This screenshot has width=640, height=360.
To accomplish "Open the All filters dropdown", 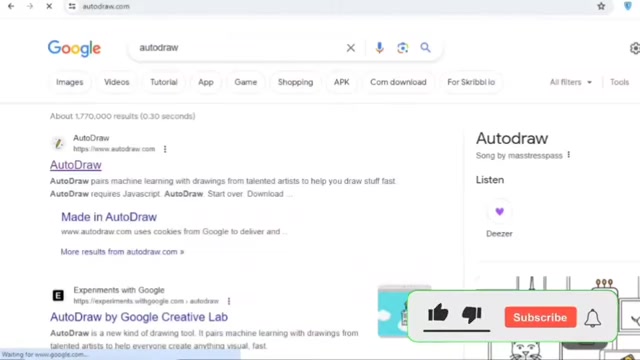I will 571,82.
